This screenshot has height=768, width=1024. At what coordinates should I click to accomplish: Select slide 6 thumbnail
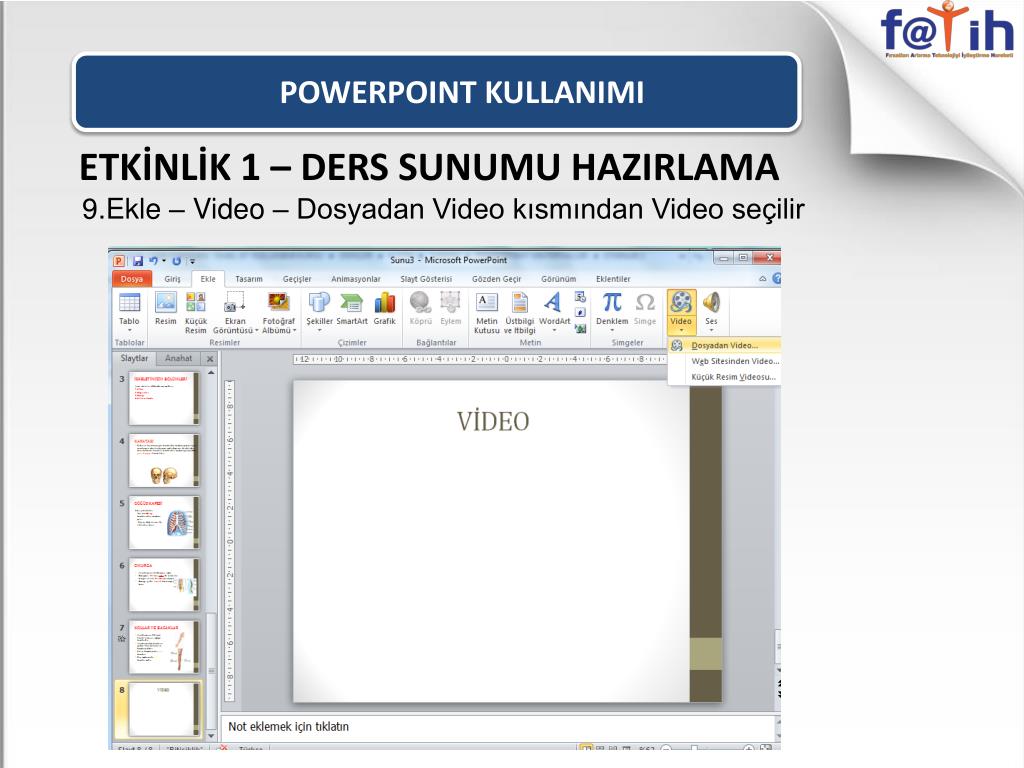click(x=163, y=584)
